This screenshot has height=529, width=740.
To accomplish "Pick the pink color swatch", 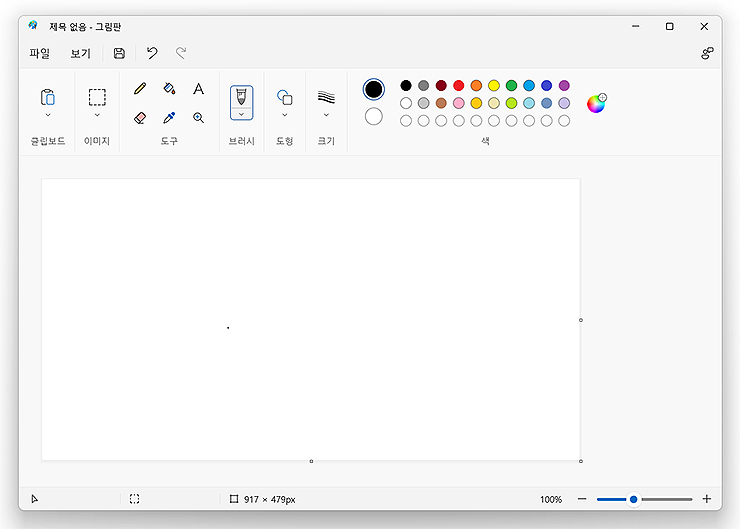I will [458, 103].
